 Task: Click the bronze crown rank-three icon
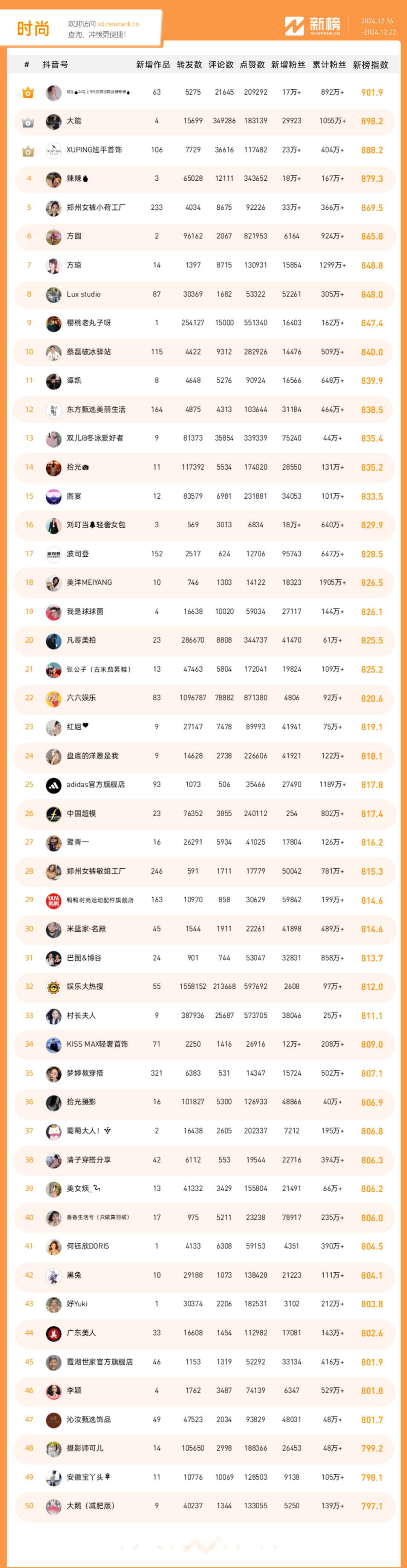click(x=28, y=151)
